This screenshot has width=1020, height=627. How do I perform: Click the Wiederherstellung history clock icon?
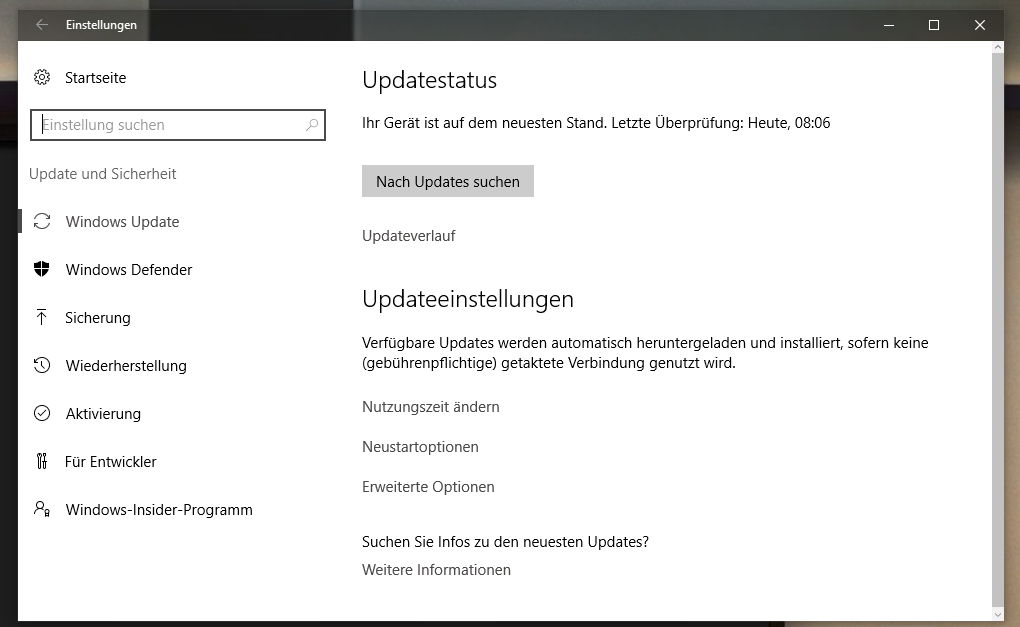(x=42, y=366)
